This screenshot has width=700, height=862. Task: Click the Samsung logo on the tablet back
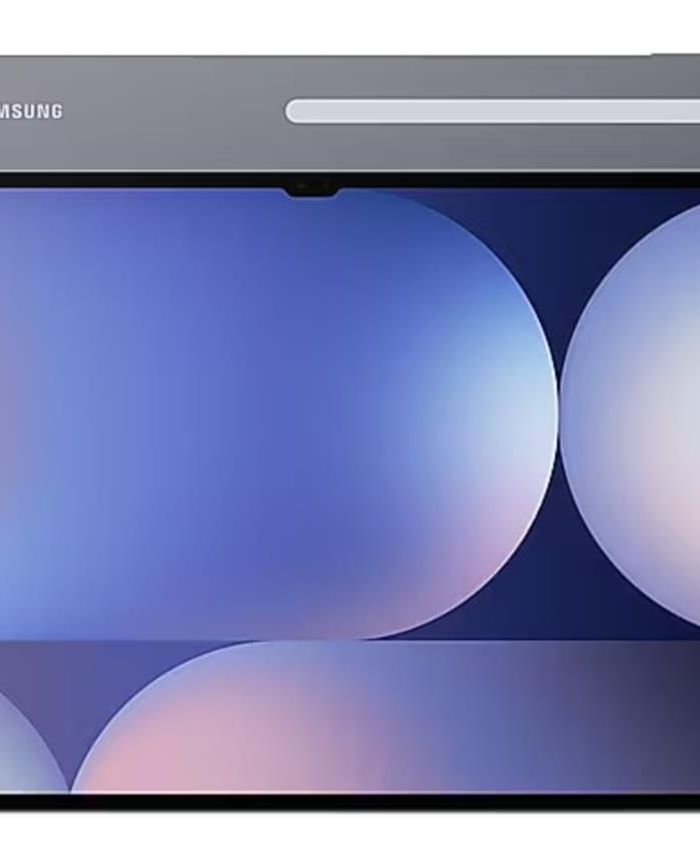(x=31, y=111)
